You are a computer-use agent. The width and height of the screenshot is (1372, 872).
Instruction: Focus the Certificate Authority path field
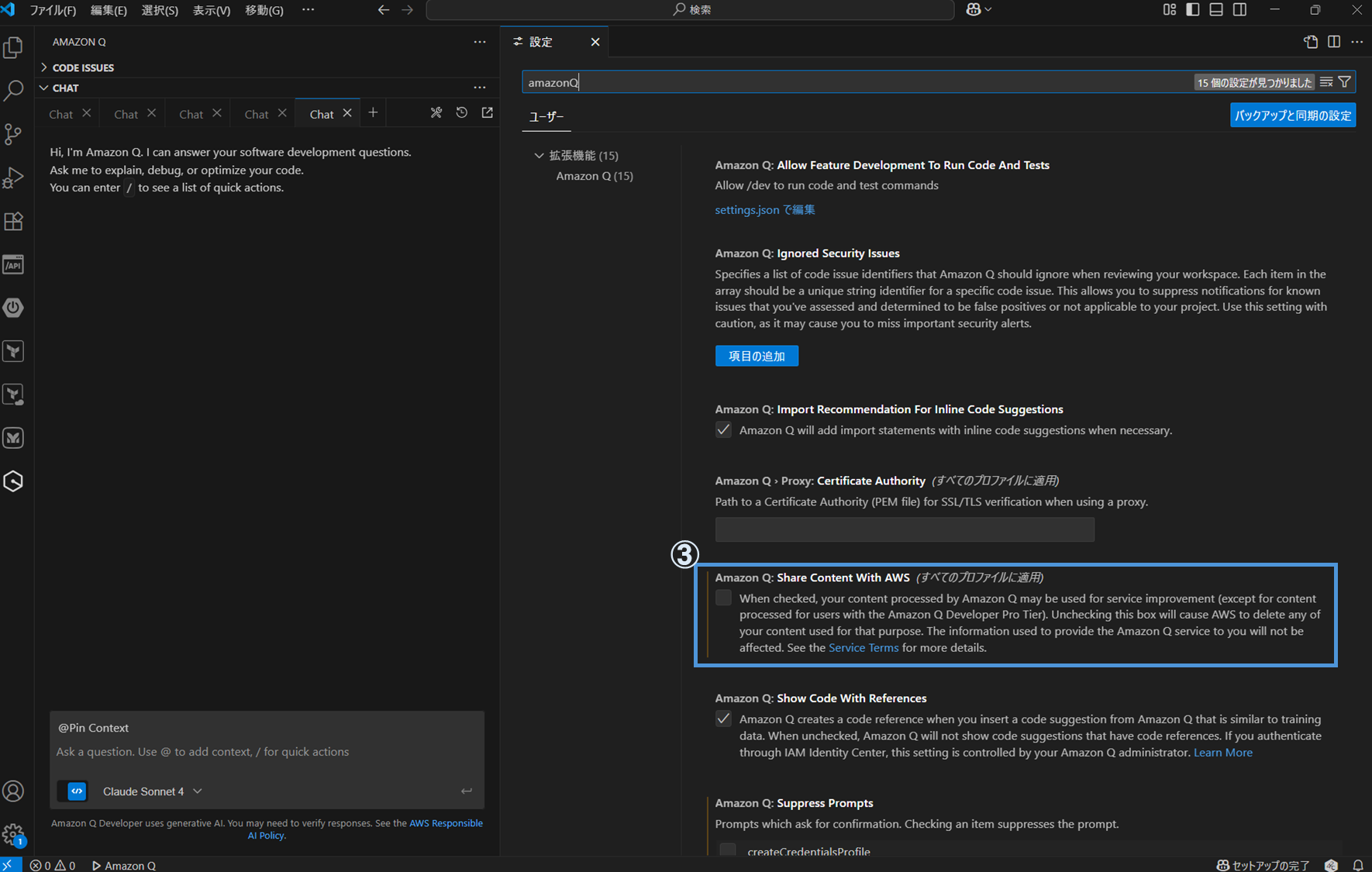tap(905, 529)
